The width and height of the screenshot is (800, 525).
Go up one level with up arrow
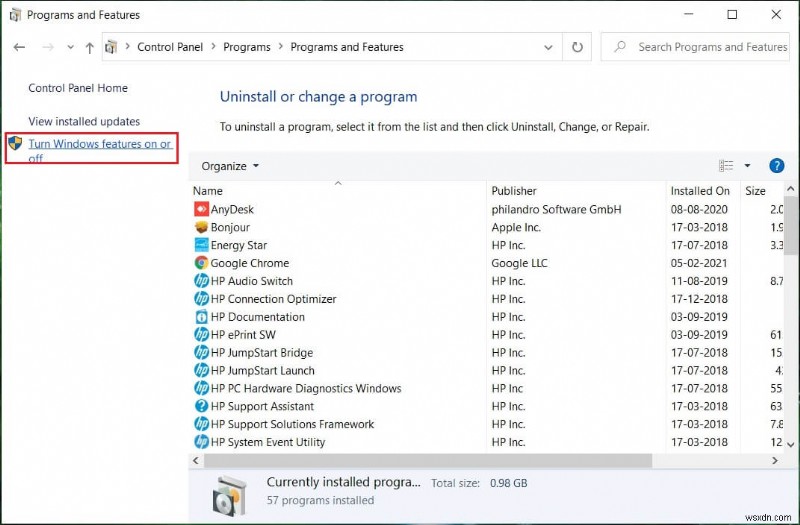(90, 47)
